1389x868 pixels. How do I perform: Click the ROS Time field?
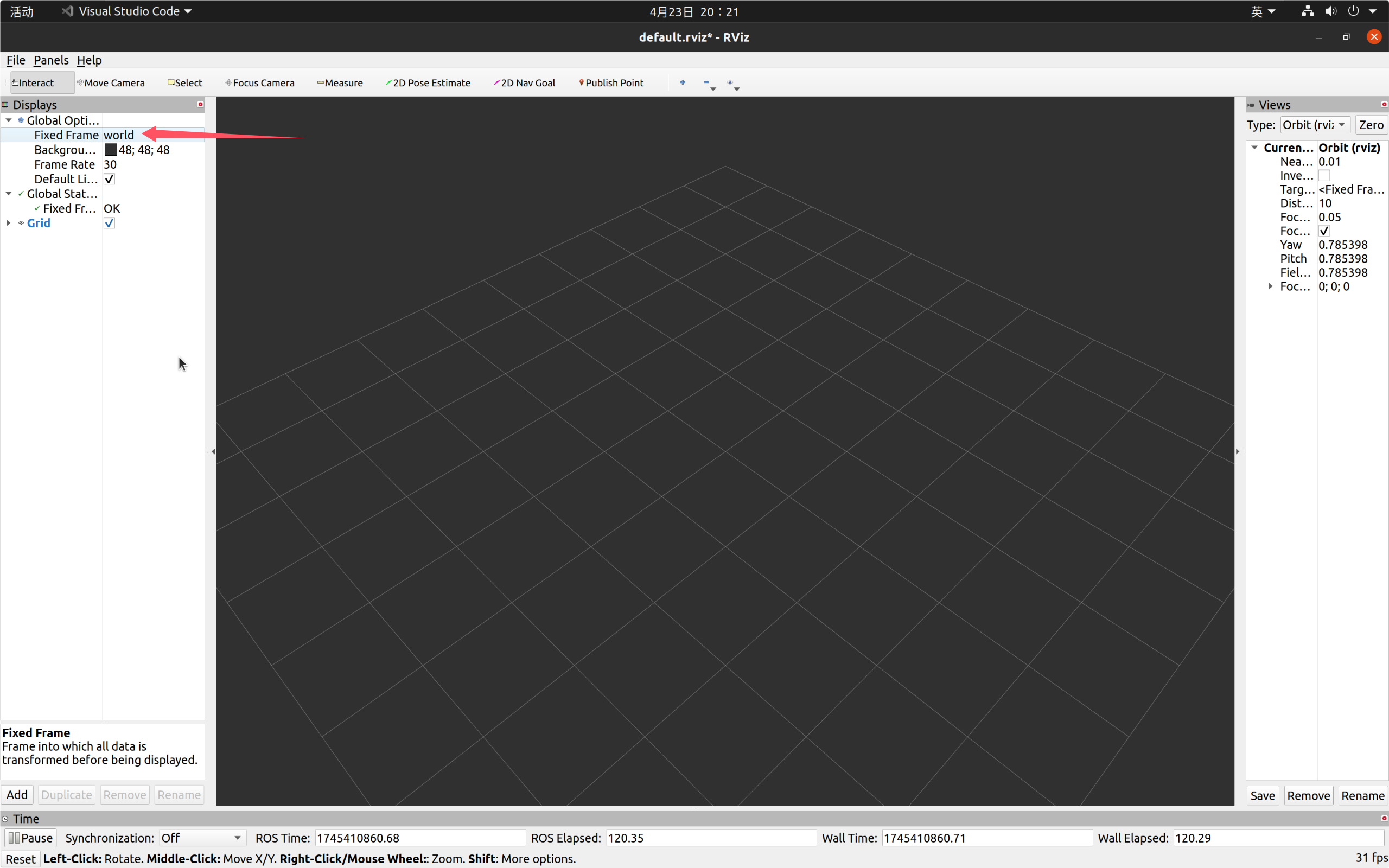(x=419, y=838)
